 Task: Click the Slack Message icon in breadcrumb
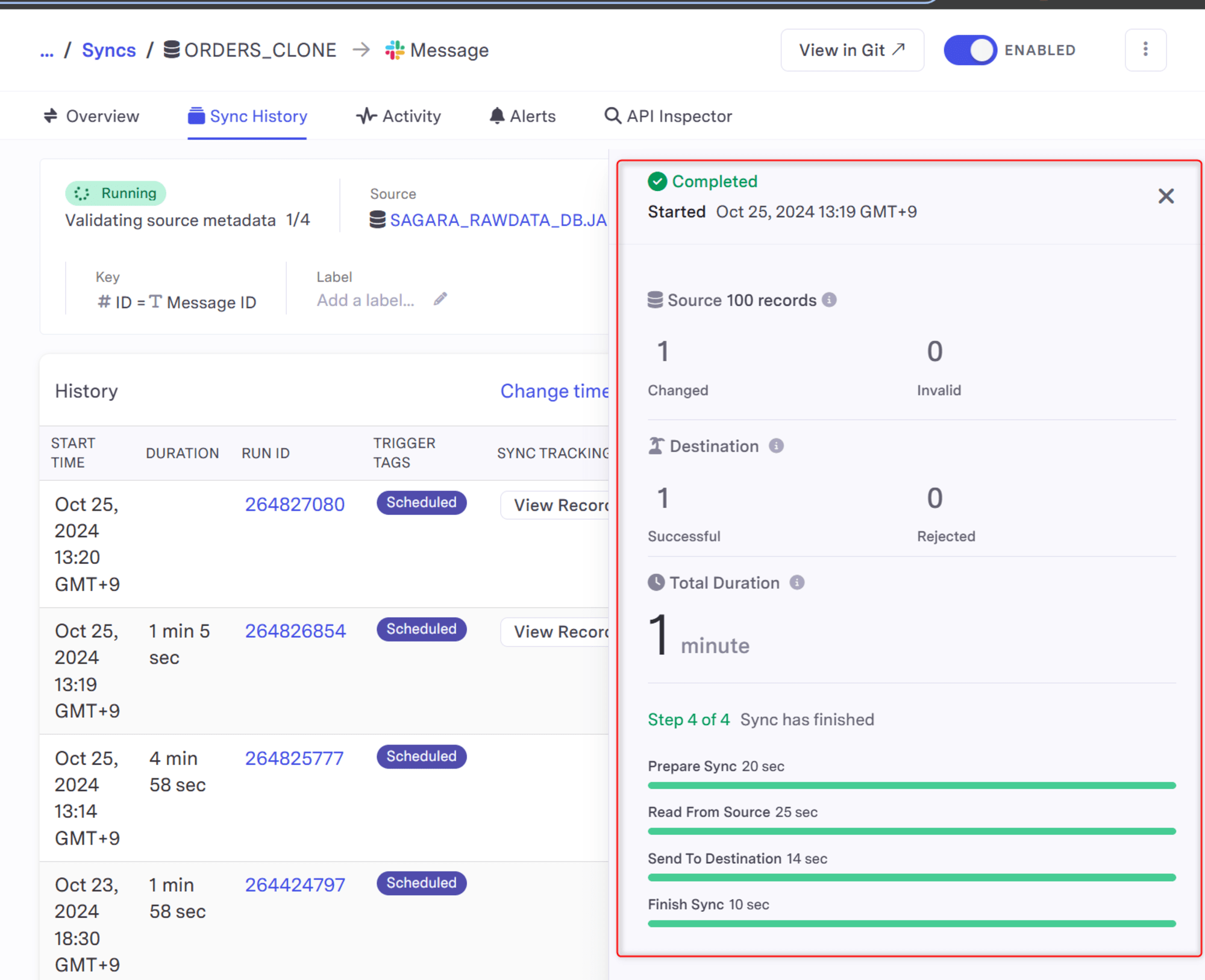[395, 50]
